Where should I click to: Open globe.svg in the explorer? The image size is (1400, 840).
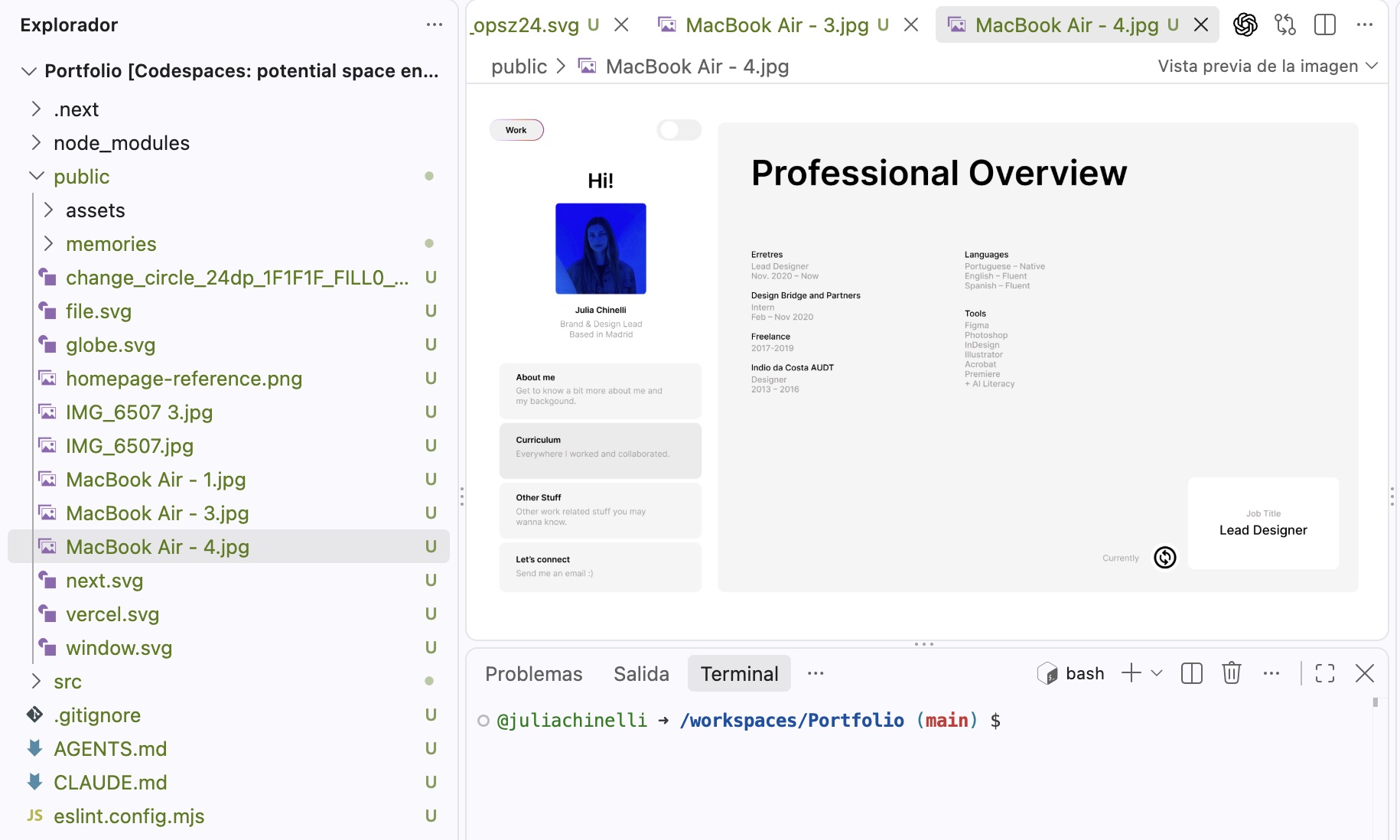click(230, 345)
